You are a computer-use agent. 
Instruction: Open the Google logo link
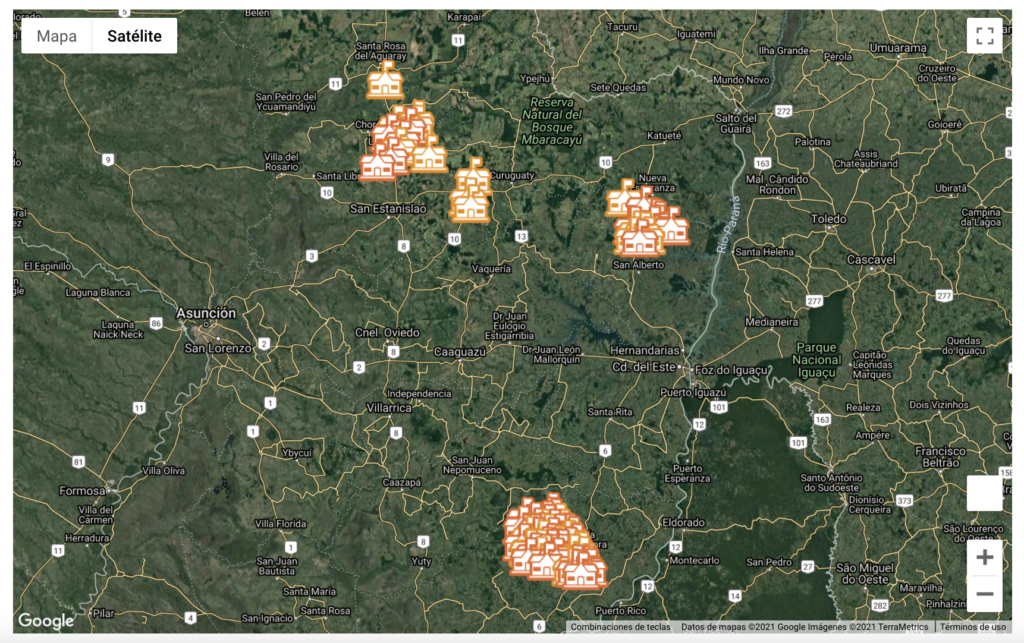point(46,621)
